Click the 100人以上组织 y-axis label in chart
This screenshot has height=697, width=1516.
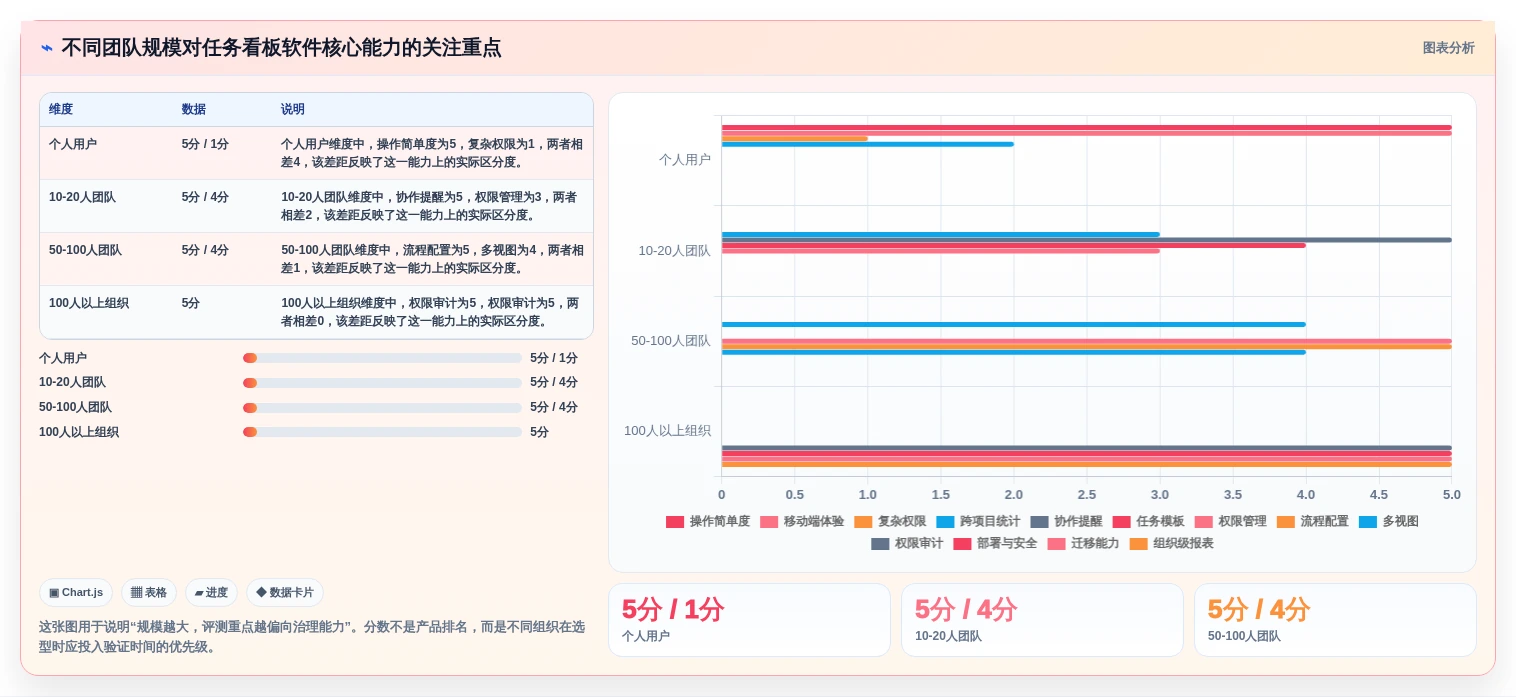pos(668,431)
